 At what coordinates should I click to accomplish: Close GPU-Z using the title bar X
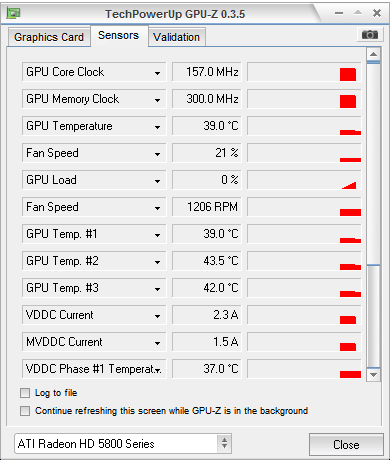(x=377, y=13)
